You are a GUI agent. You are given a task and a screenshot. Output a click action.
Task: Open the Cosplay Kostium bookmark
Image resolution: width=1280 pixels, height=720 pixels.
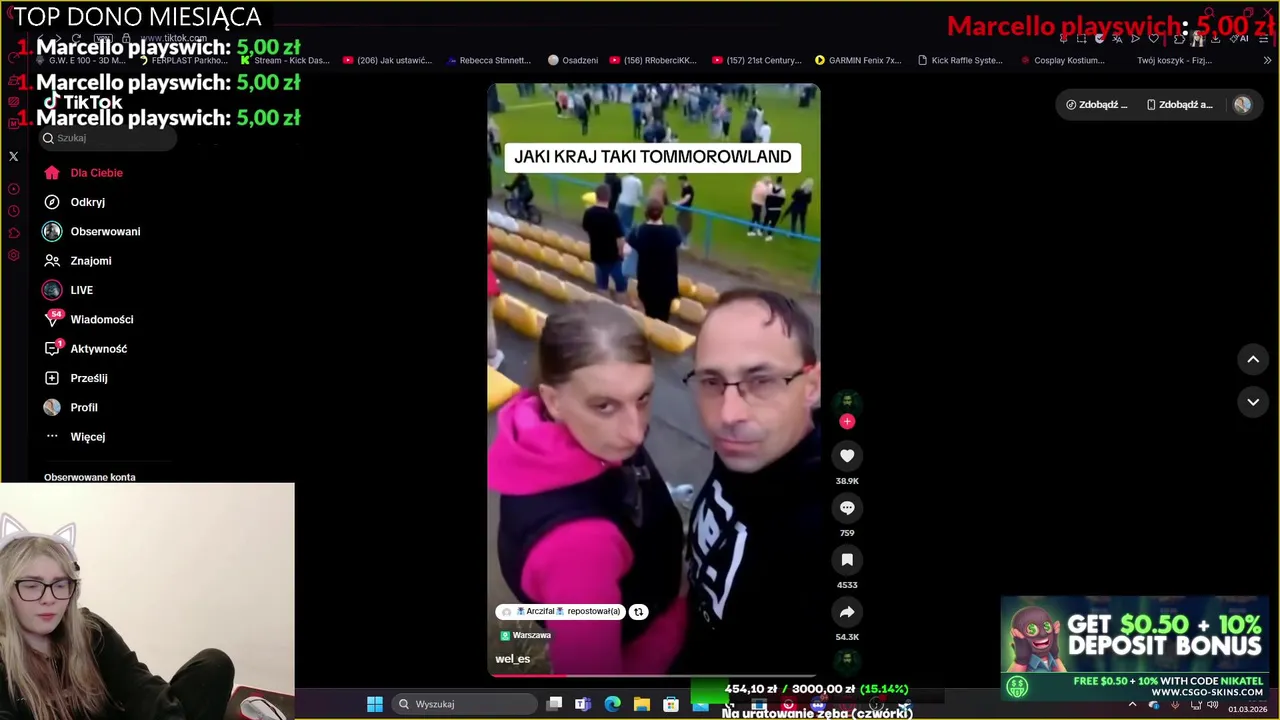click(1063, 60)
